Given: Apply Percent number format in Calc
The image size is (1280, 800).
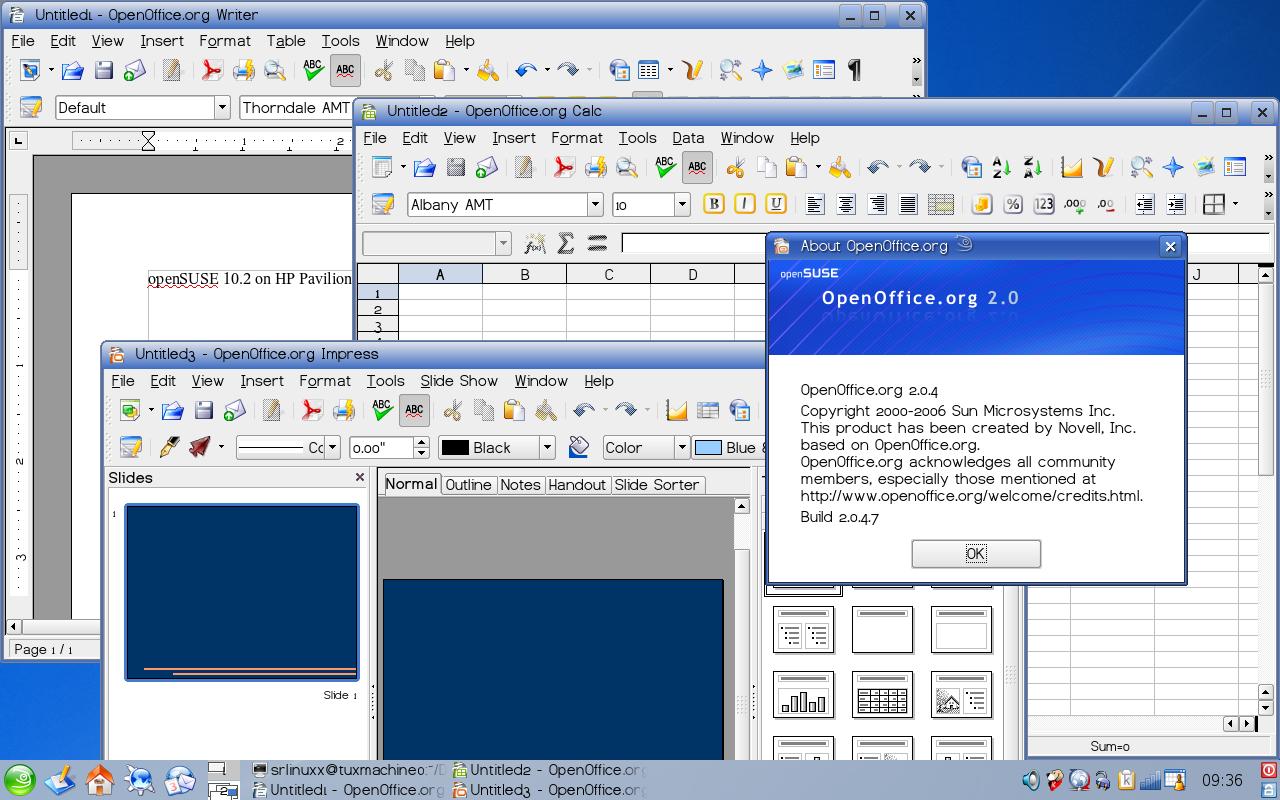Looking at the screenshot, I should (1013, 204).
